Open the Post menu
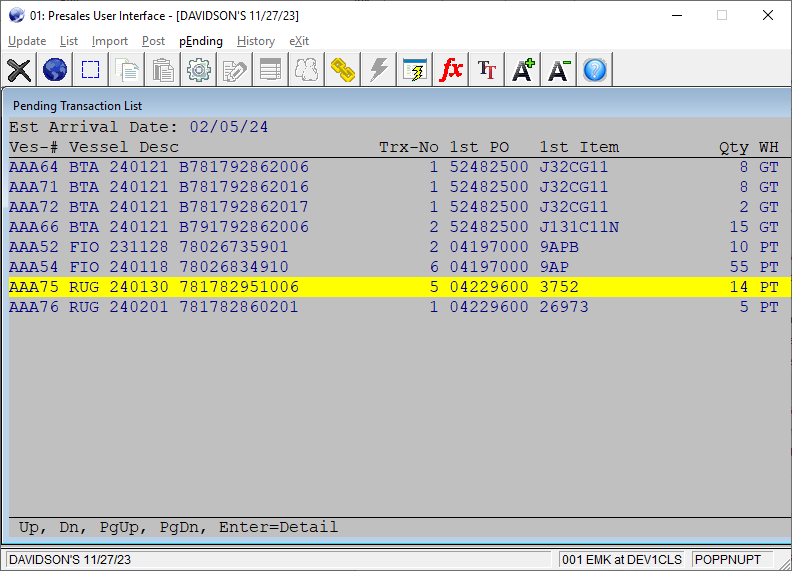Image resolution: width=792 pixels, height=571 pixels. point(153,41)
